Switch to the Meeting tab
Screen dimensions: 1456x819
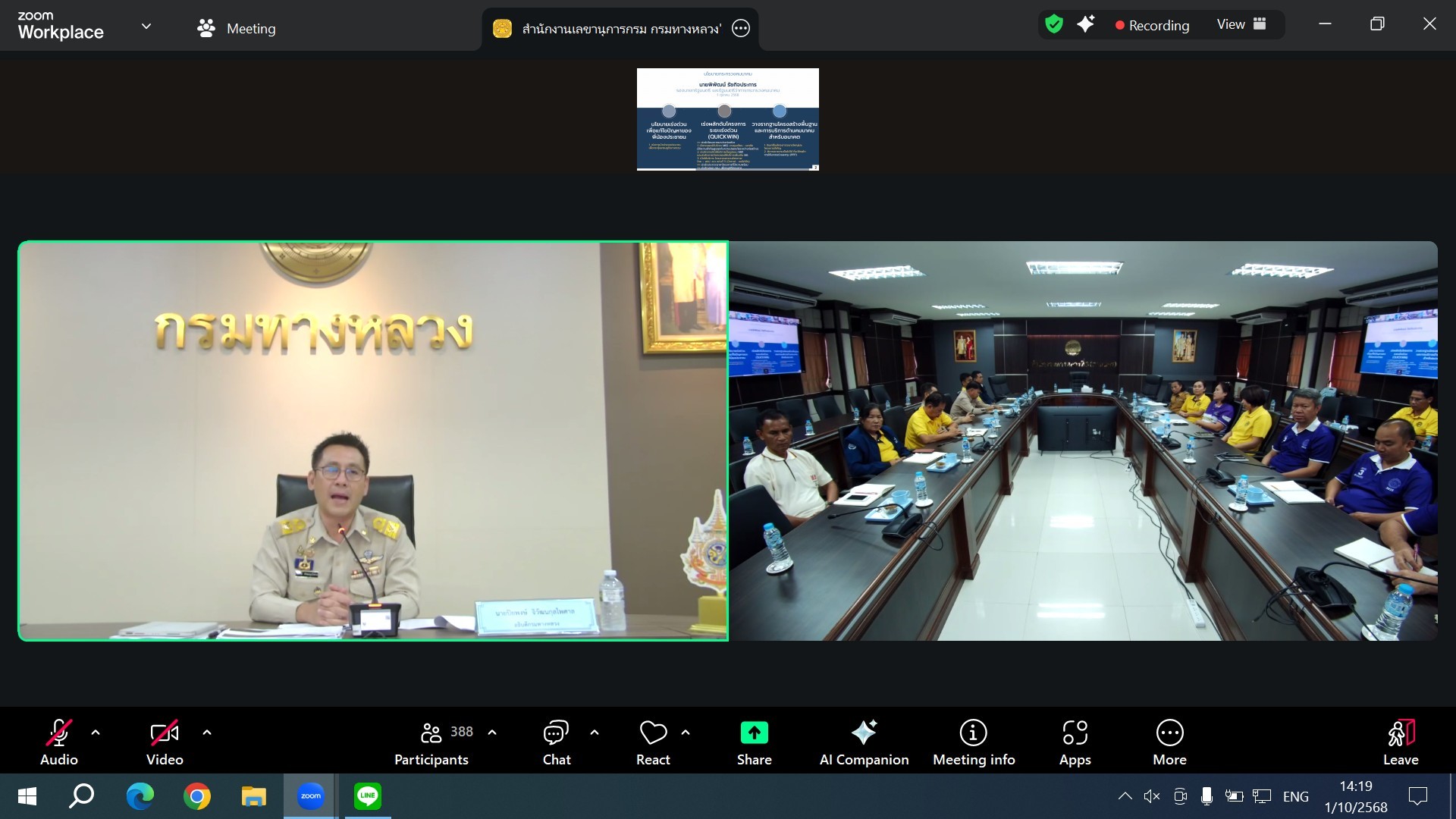(236, 29)
